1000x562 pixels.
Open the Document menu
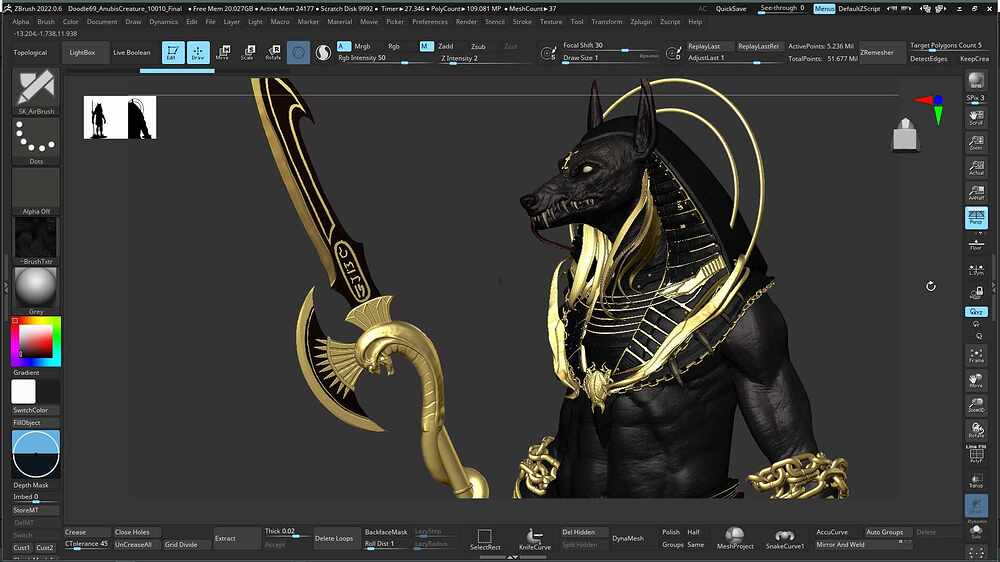coord(102,21)
